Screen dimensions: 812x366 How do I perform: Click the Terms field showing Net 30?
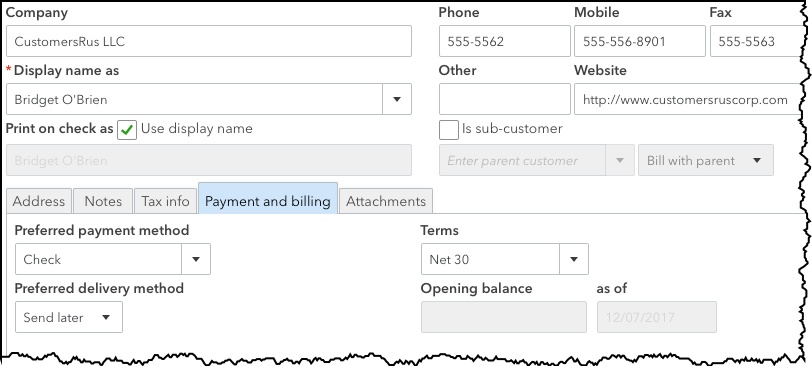coord(490,259)
